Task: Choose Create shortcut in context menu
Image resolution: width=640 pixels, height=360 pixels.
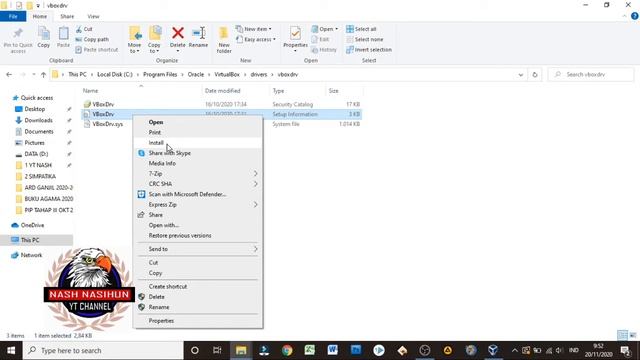Action: tap(168, 287)
